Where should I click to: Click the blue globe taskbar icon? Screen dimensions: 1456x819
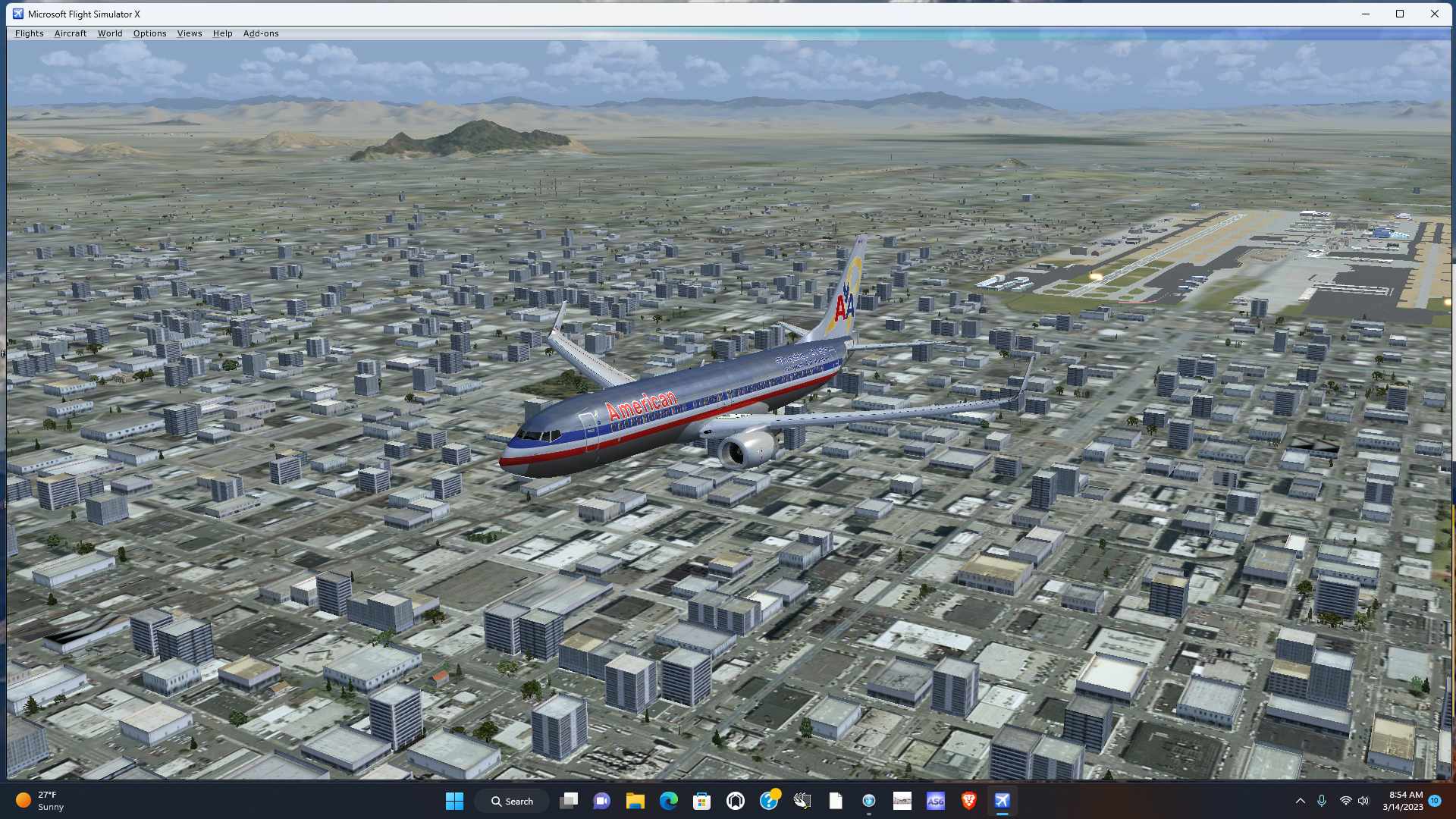[x=869, y=801]
